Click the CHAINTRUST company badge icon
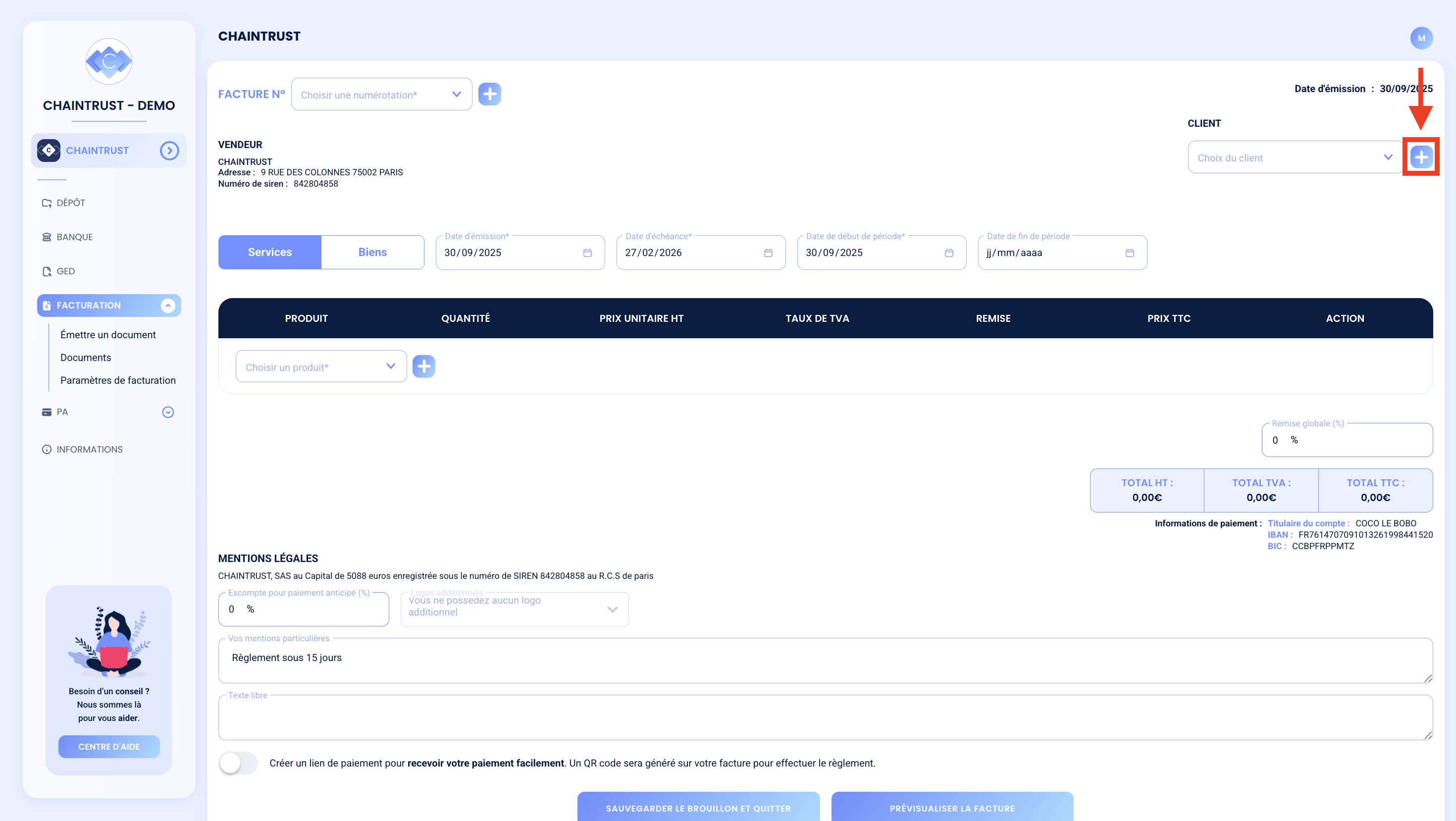This screenshot has width=1456, height=821. (x=49, y=151)
